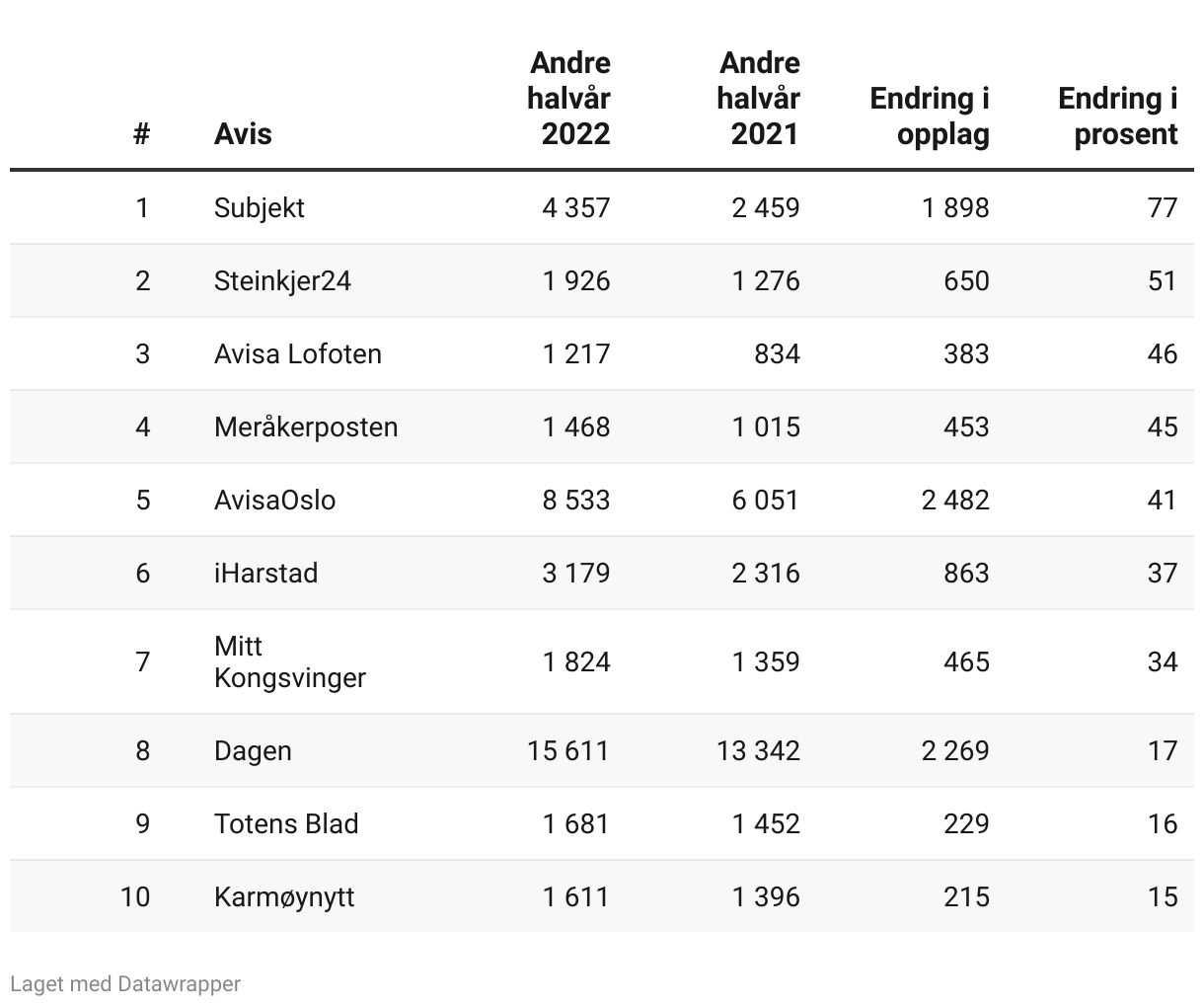Image resolution: width=1204 pixels, height=1007 pixels.
Task: Click Subjekt's 77 percent change value
Action: coord(1163,207)
